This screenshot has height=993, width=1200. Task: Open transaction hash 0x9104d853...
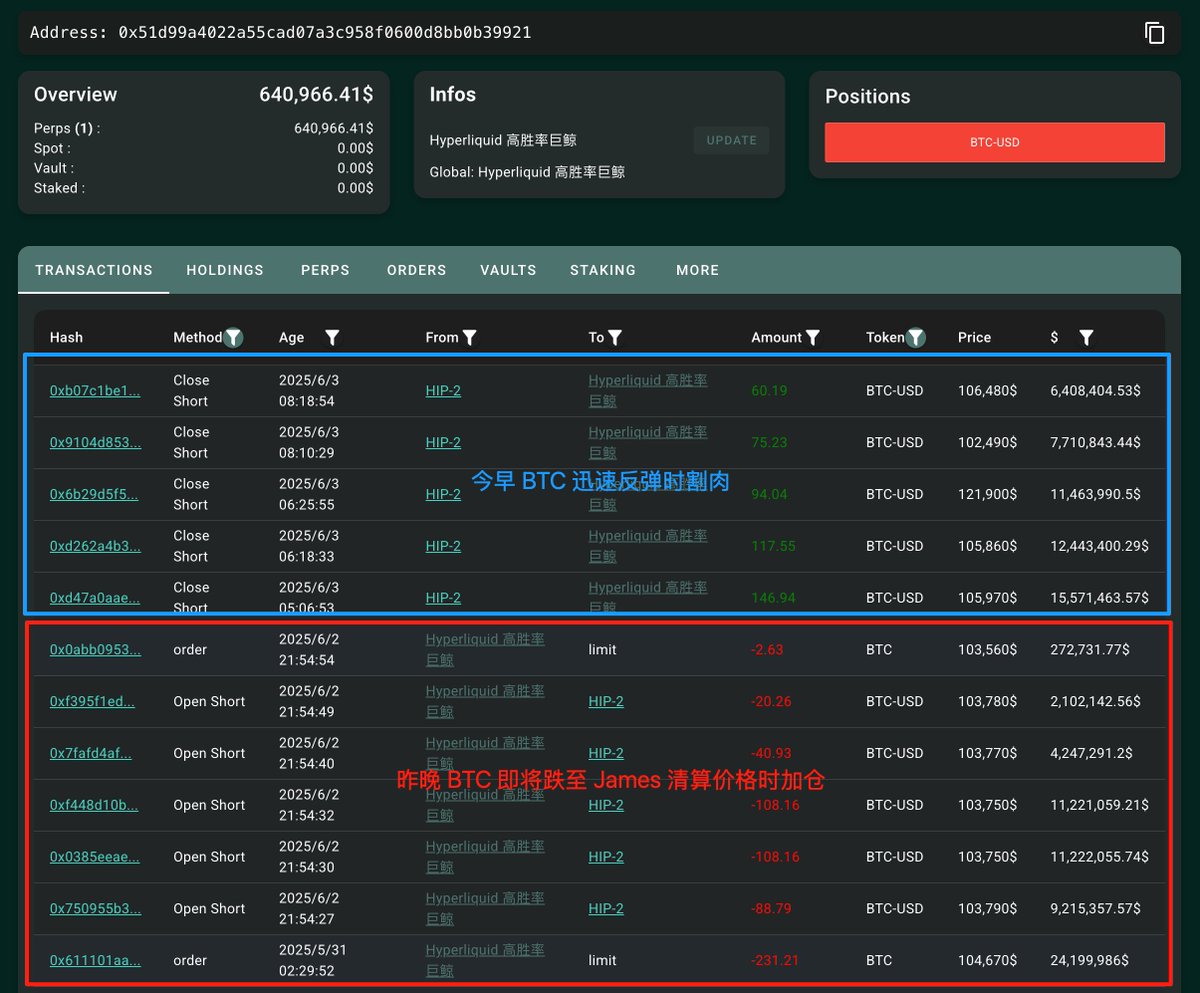(95, 443)
